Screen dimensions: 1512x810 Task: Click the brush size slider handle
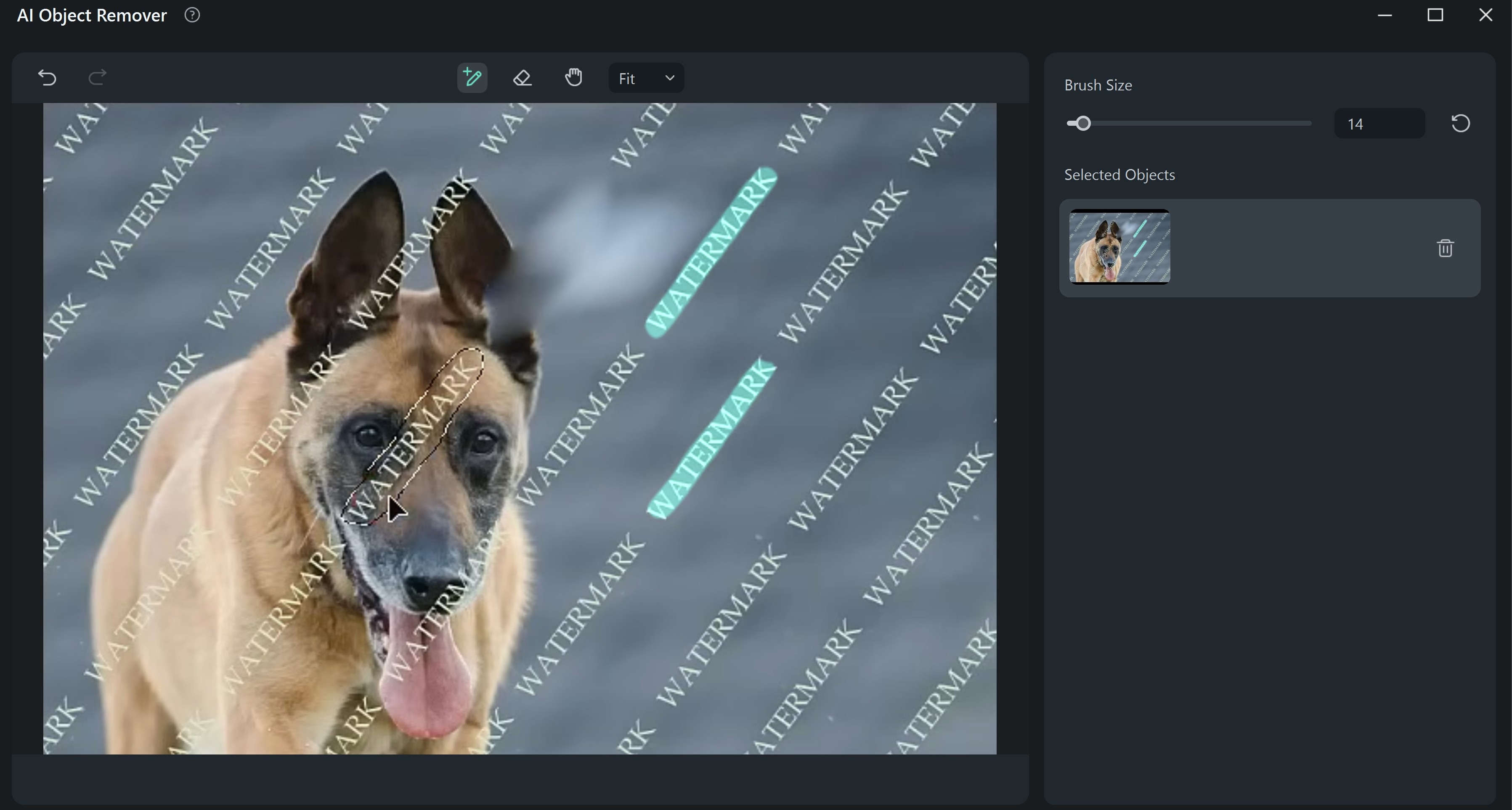[x=1083, y=123]
